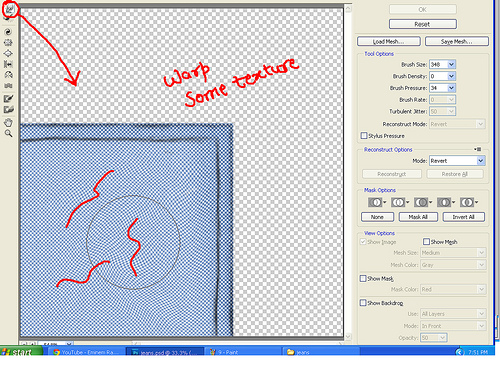Select the Bloat tool
Viewport: 500px width, 371px height.
[x=8, y=53]
